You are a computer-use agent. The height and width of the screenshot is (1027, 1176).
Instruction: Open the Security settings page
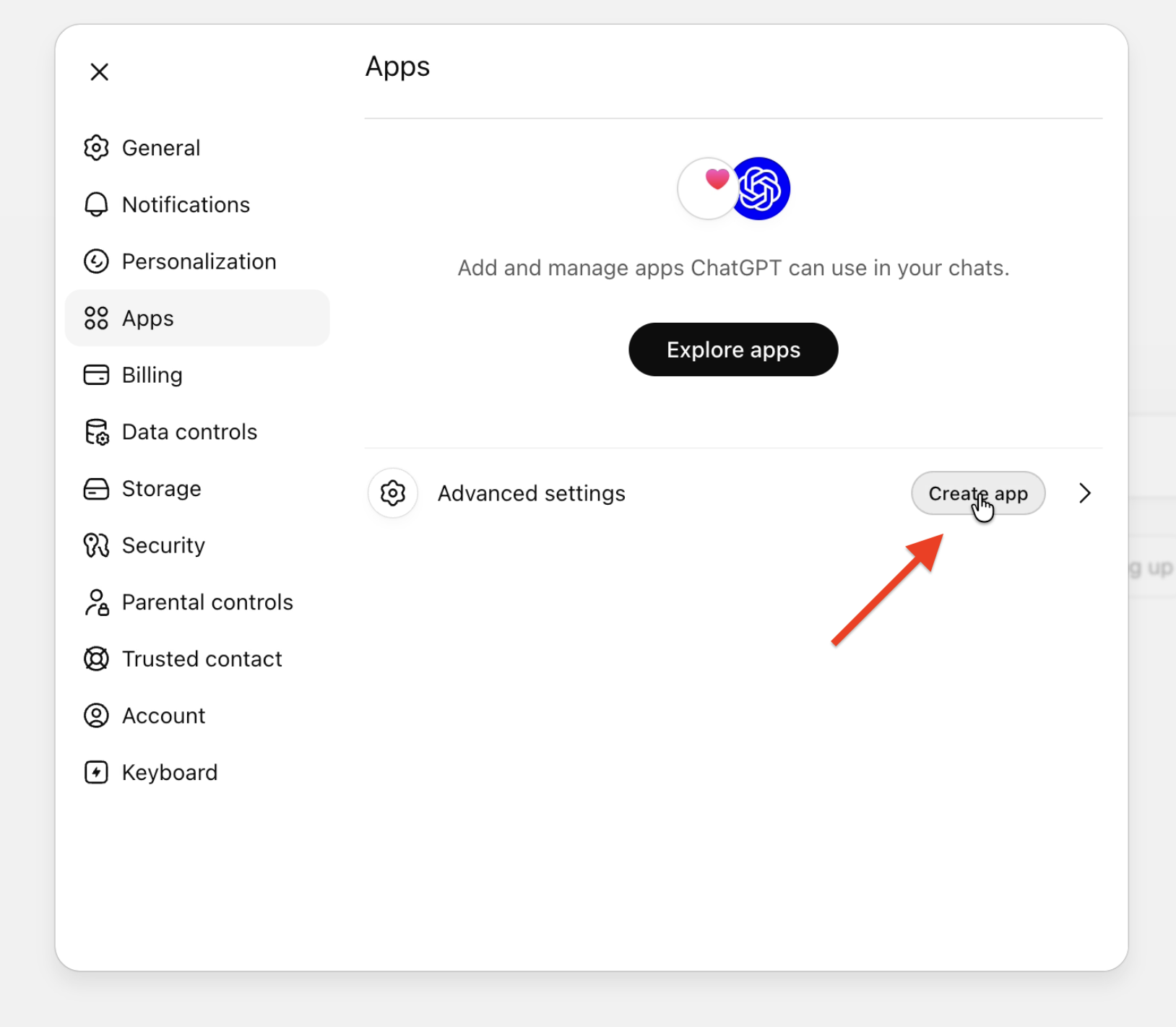click(x=197, y=545)
